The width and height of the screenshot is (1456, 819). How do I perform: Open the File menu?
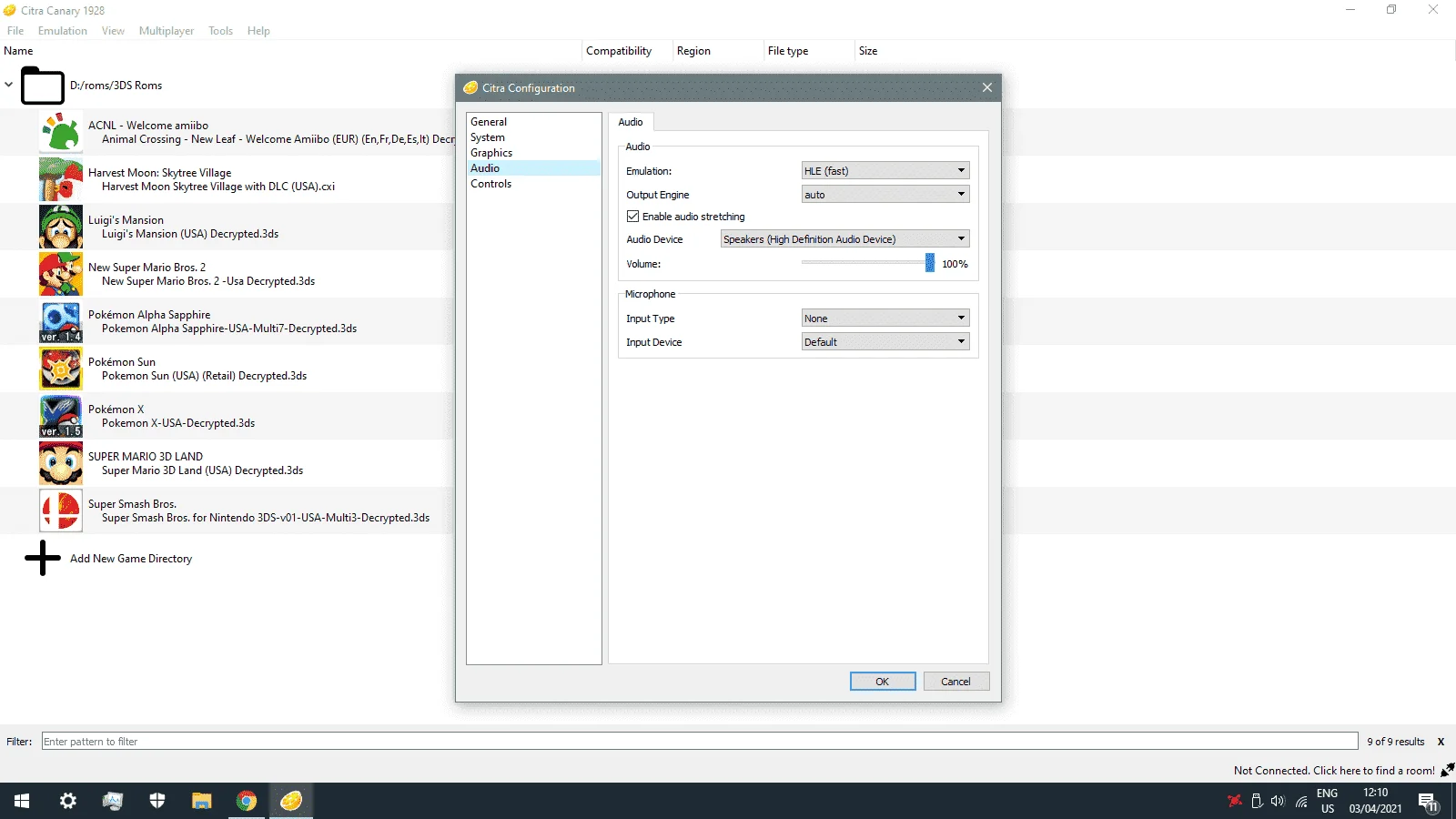coord(15,31)
